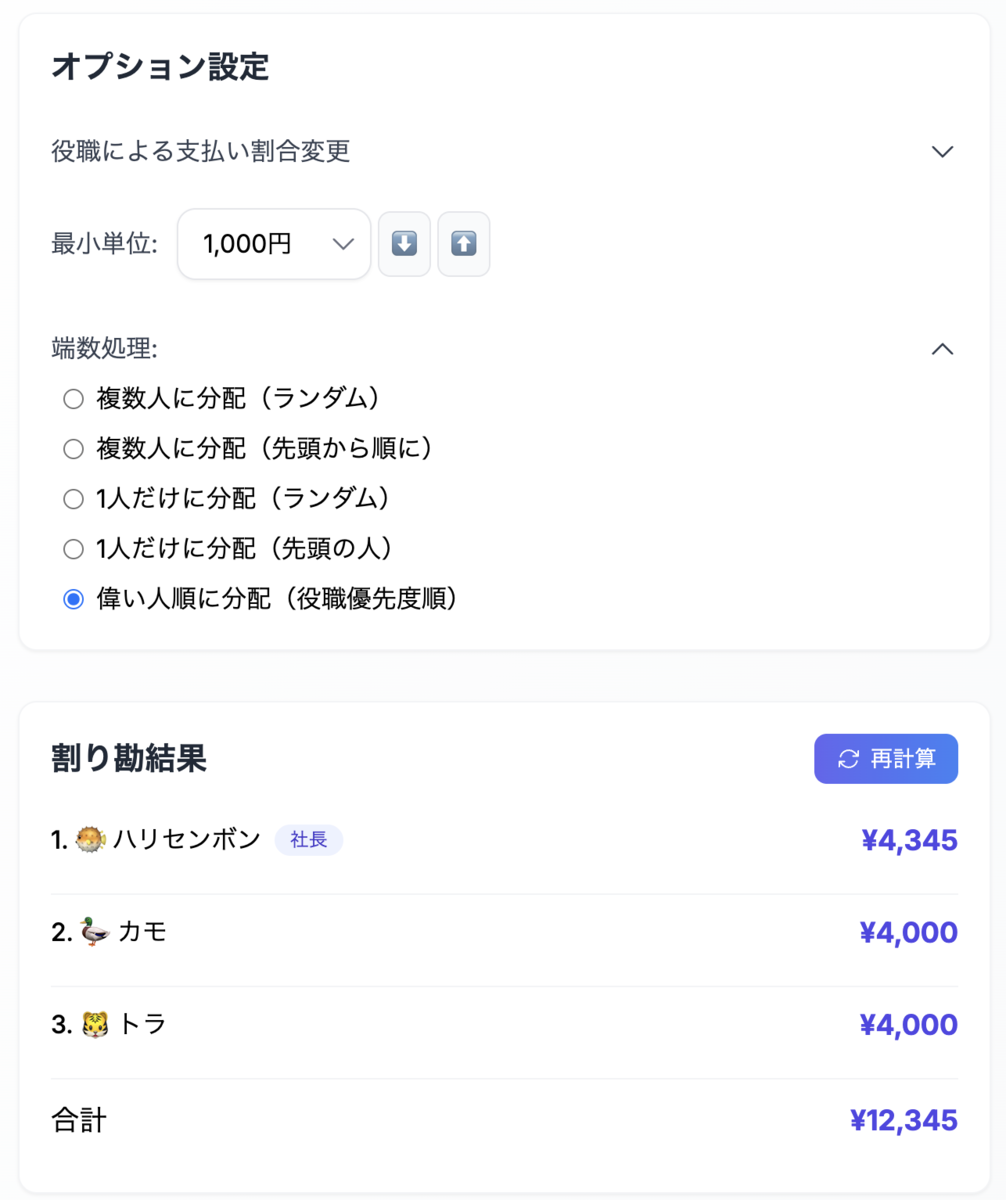Choose 1人だけに分配（先頭の人）option

[73, 549]
